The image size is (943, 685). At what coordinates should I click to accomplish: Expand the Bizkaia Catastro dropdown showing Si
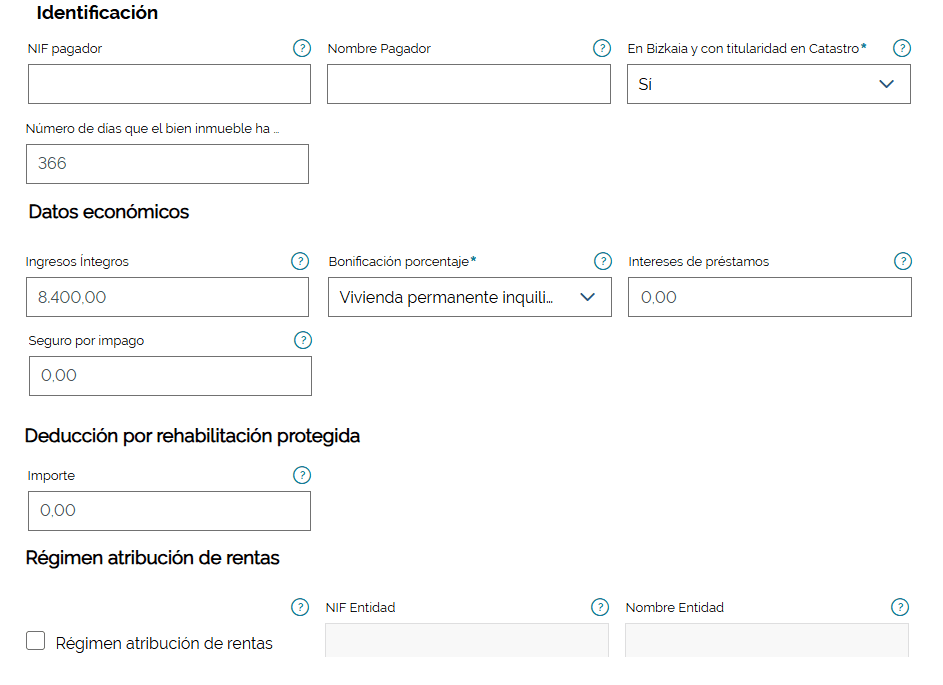pyautogui.click(x=768, y=85)
